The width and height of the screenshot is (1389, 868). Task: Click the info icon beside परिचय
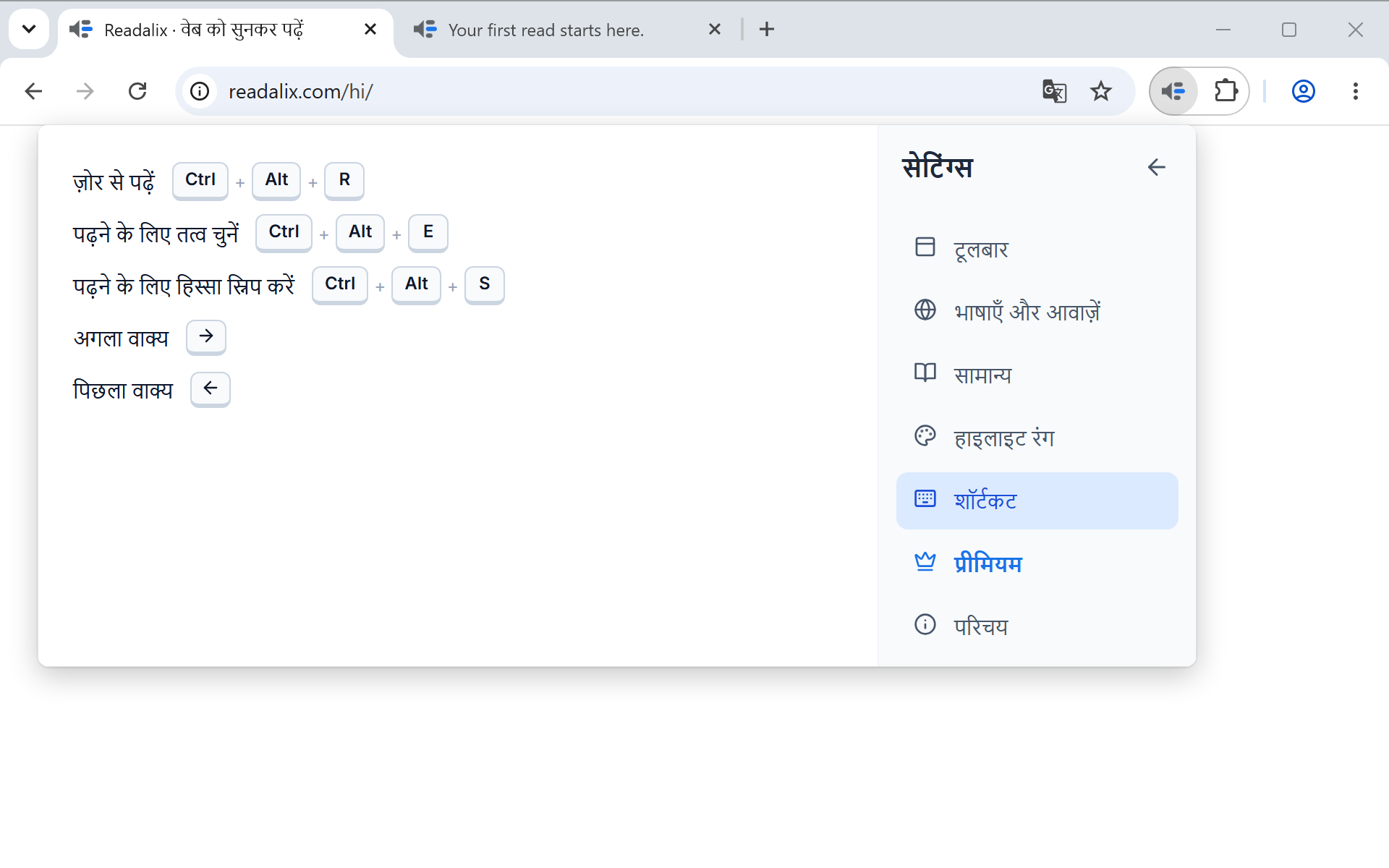pos(925,624)
